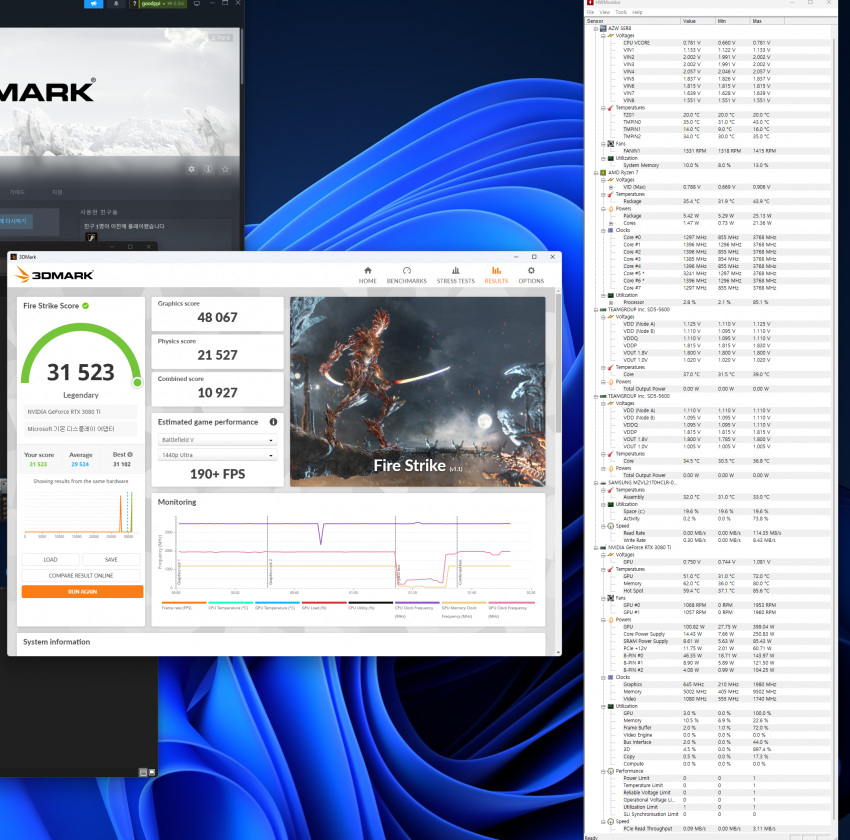Toggle the GPU Temperature legend swatch
This screenshot has width=850, height=840.
point(277,602)
